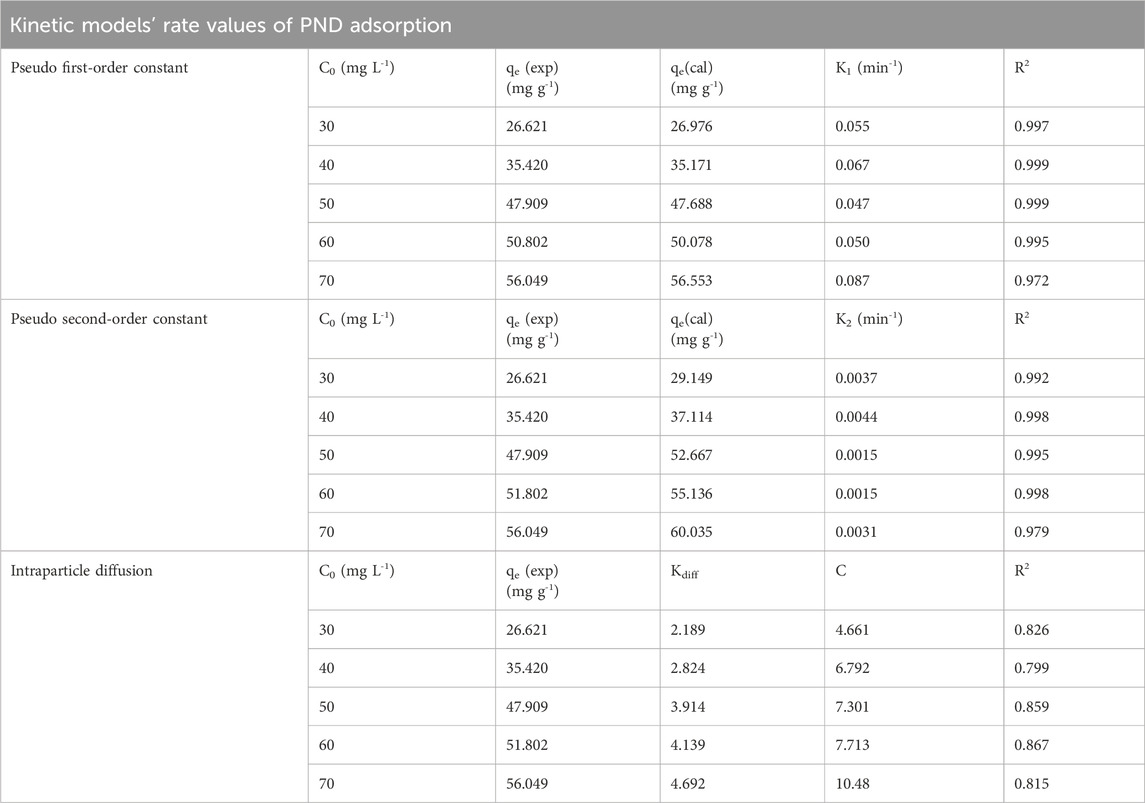Click the C value 6.792

click(853, 668)
